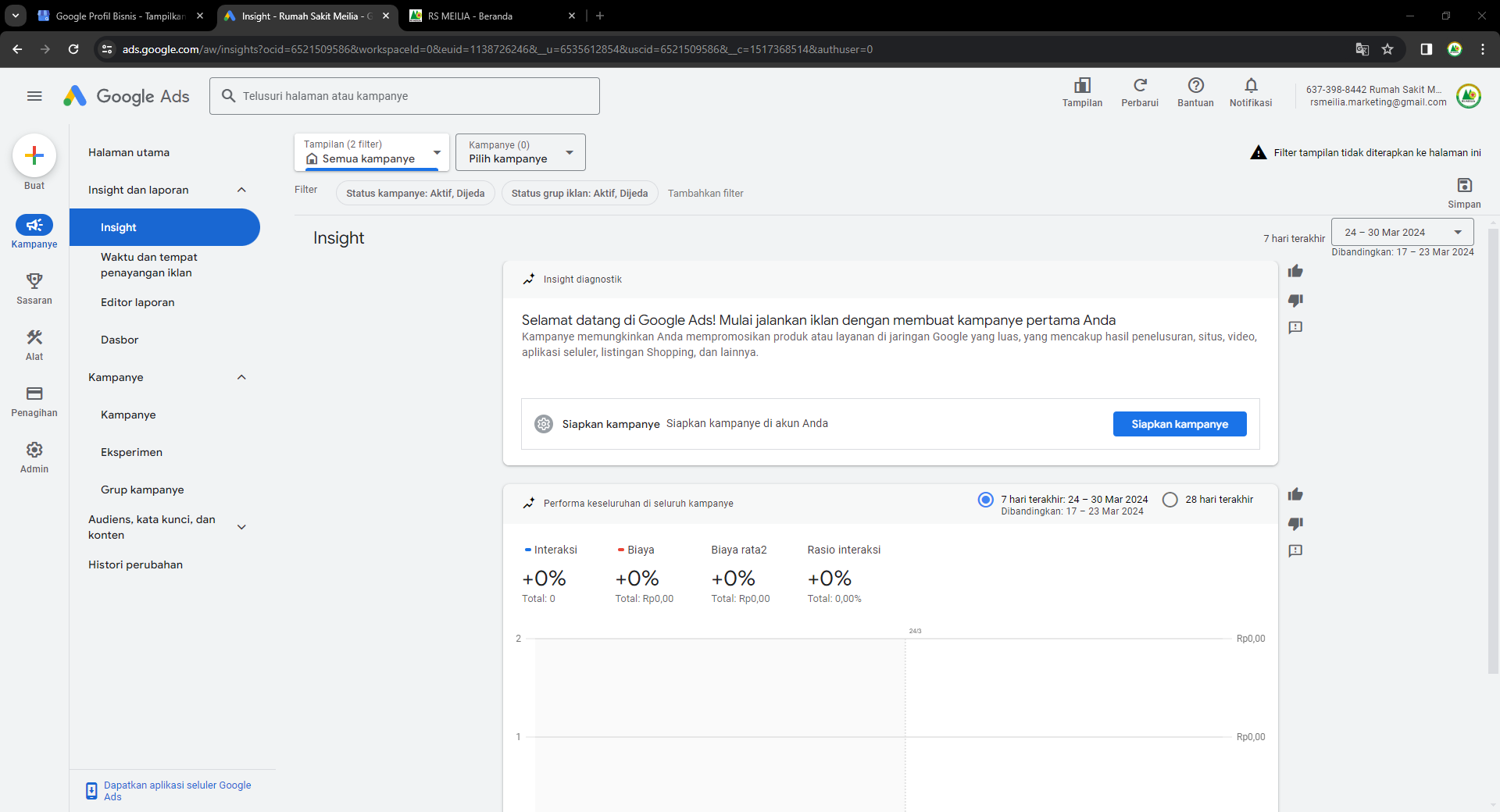The image size is (1500, 812).
Task: Thumbs down the Insight diagnostik card
Action: [x=1295, y=300]
